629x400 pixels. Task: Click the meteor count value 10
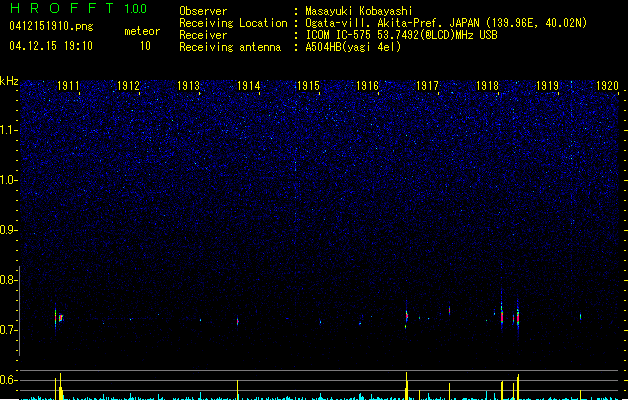click(145, 46)
